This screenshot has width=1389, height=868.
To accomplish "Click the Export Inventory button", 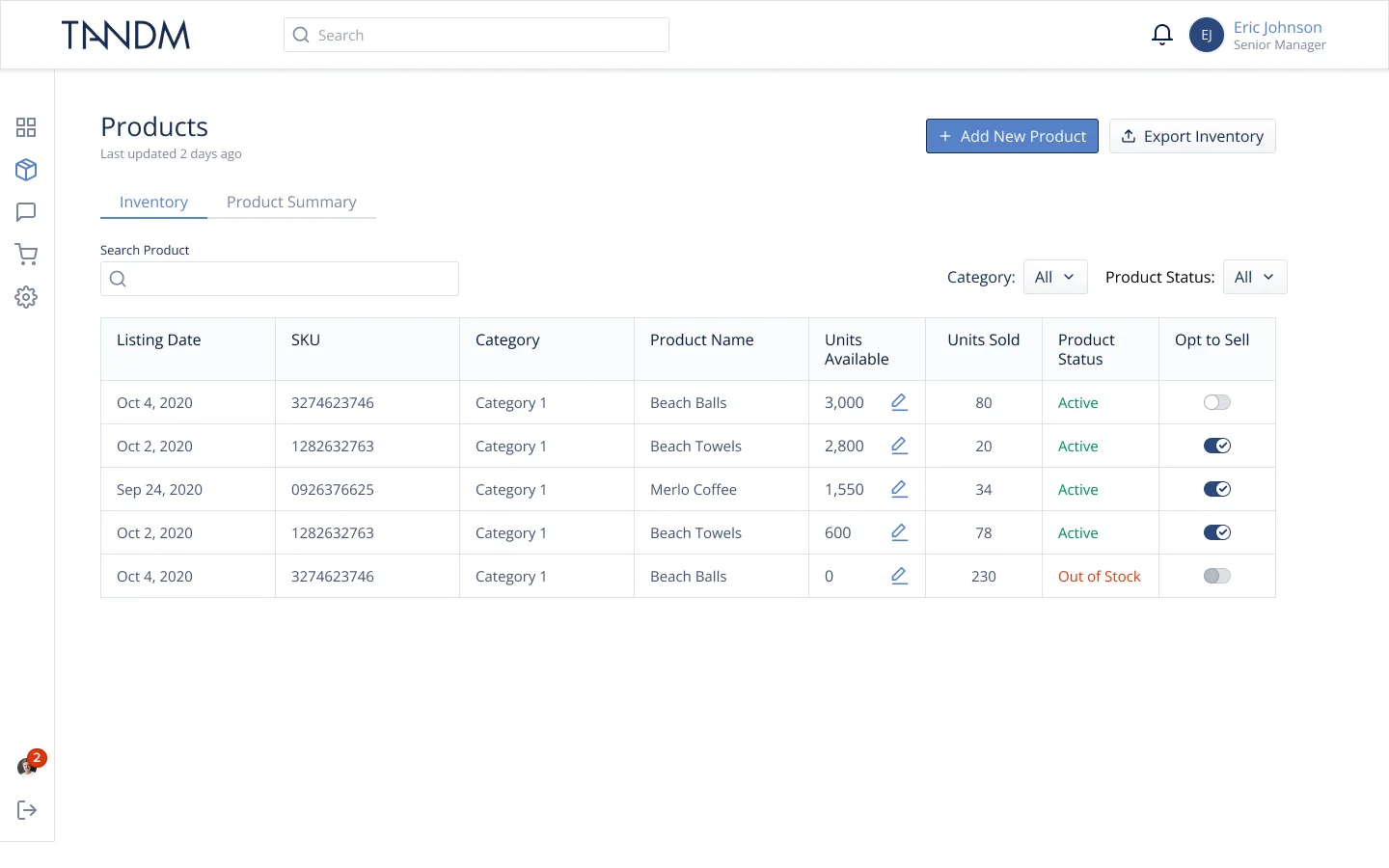I will pos(1192,136).
